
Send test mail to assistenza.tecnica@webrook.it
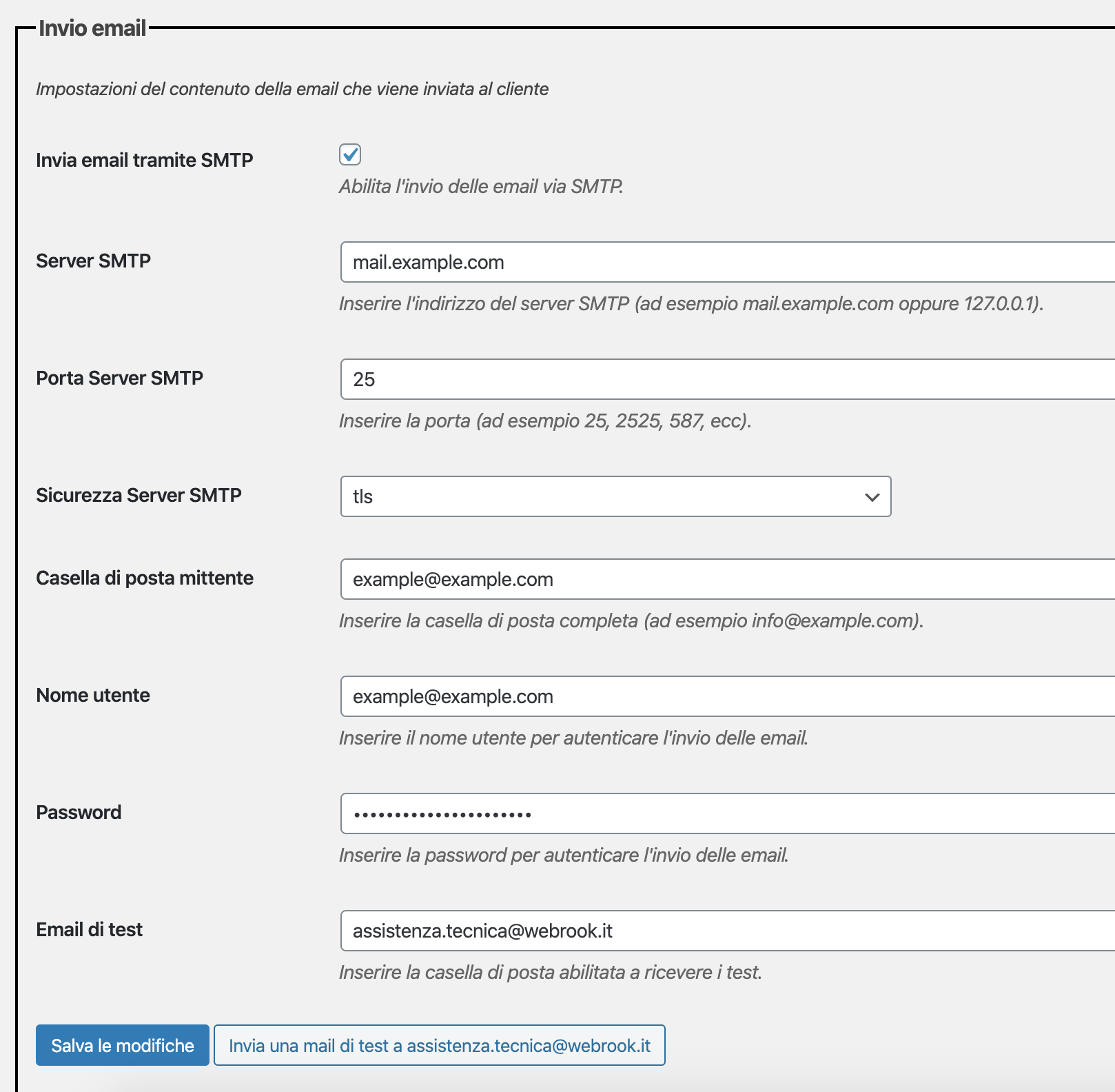439,1045
